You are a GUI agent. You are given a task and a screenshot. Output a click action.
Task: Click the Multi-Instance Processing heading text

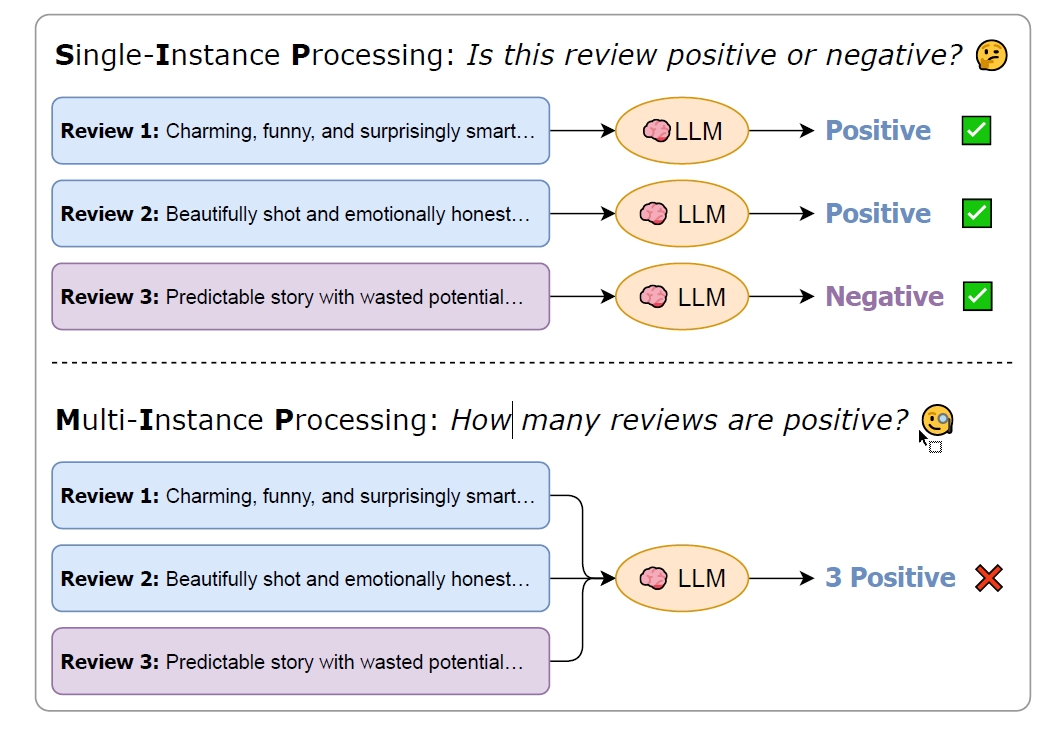coord(247,420)
